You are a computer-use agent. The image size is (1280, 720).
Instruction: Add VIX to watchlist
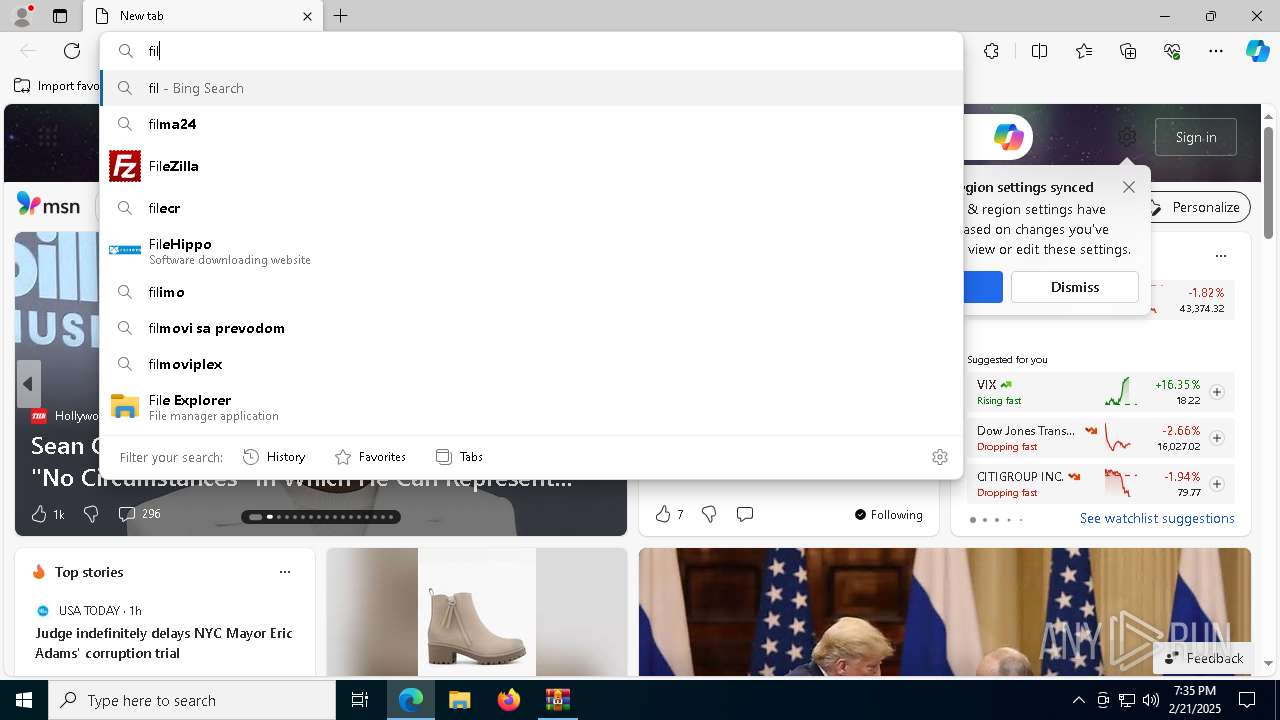(x=1217, y=392)
